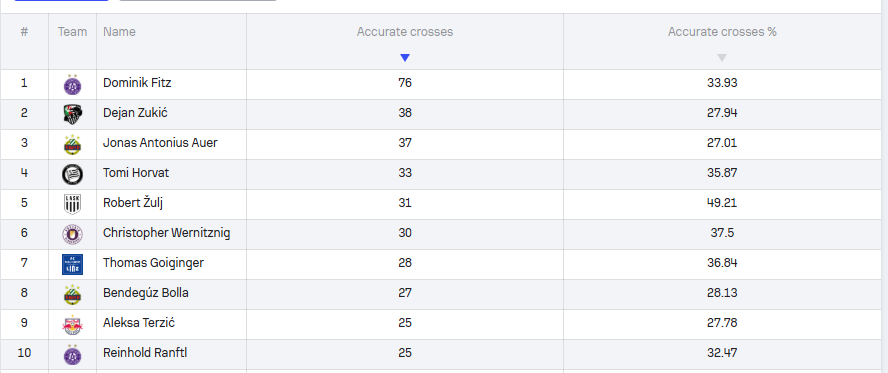Click the Accurate crosses % column header
Image resolution: width=888 pixels, height=373 pixels.
tap(722, 32)
